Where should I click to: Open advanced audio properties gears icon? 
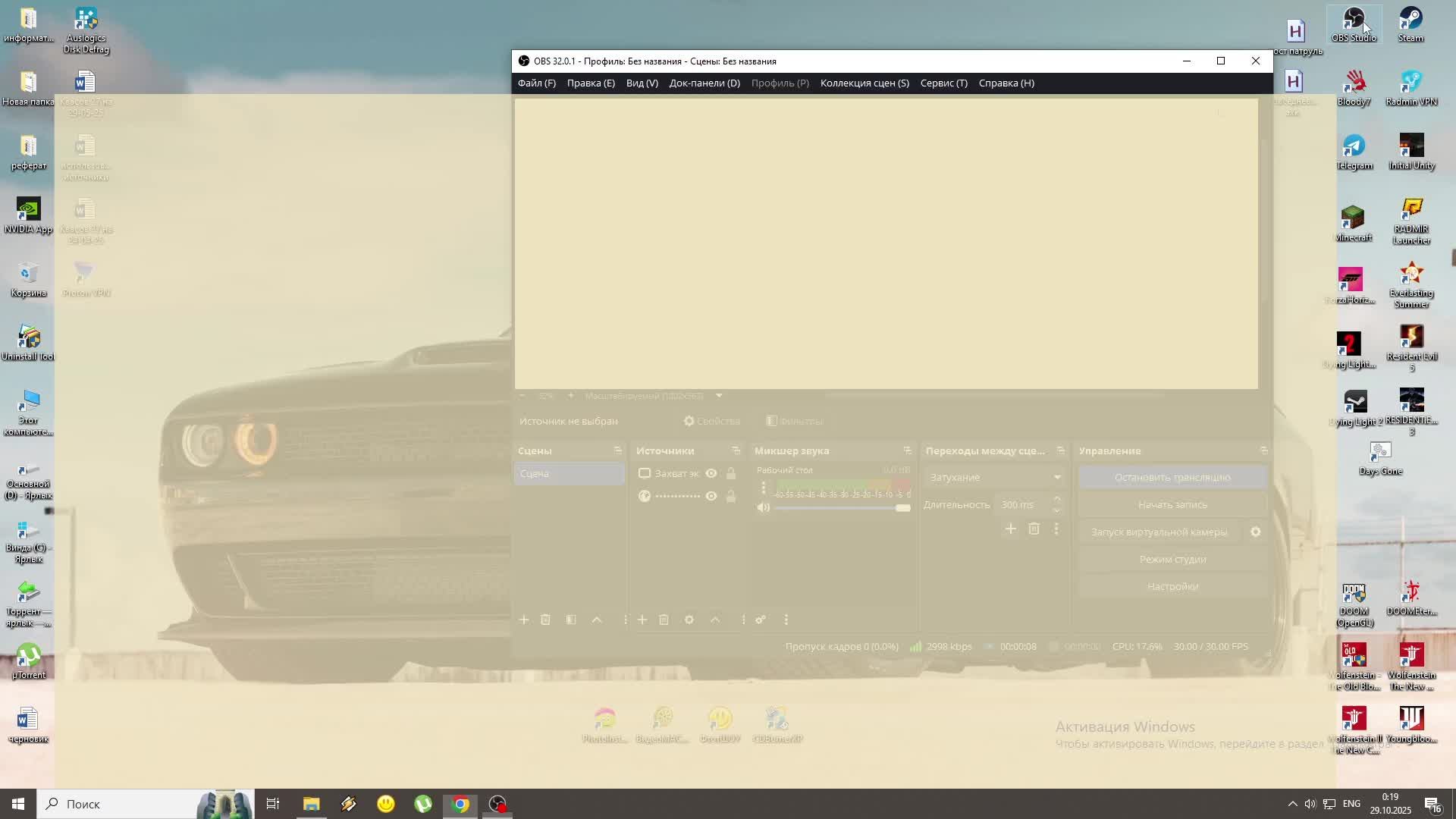[761, 620]
